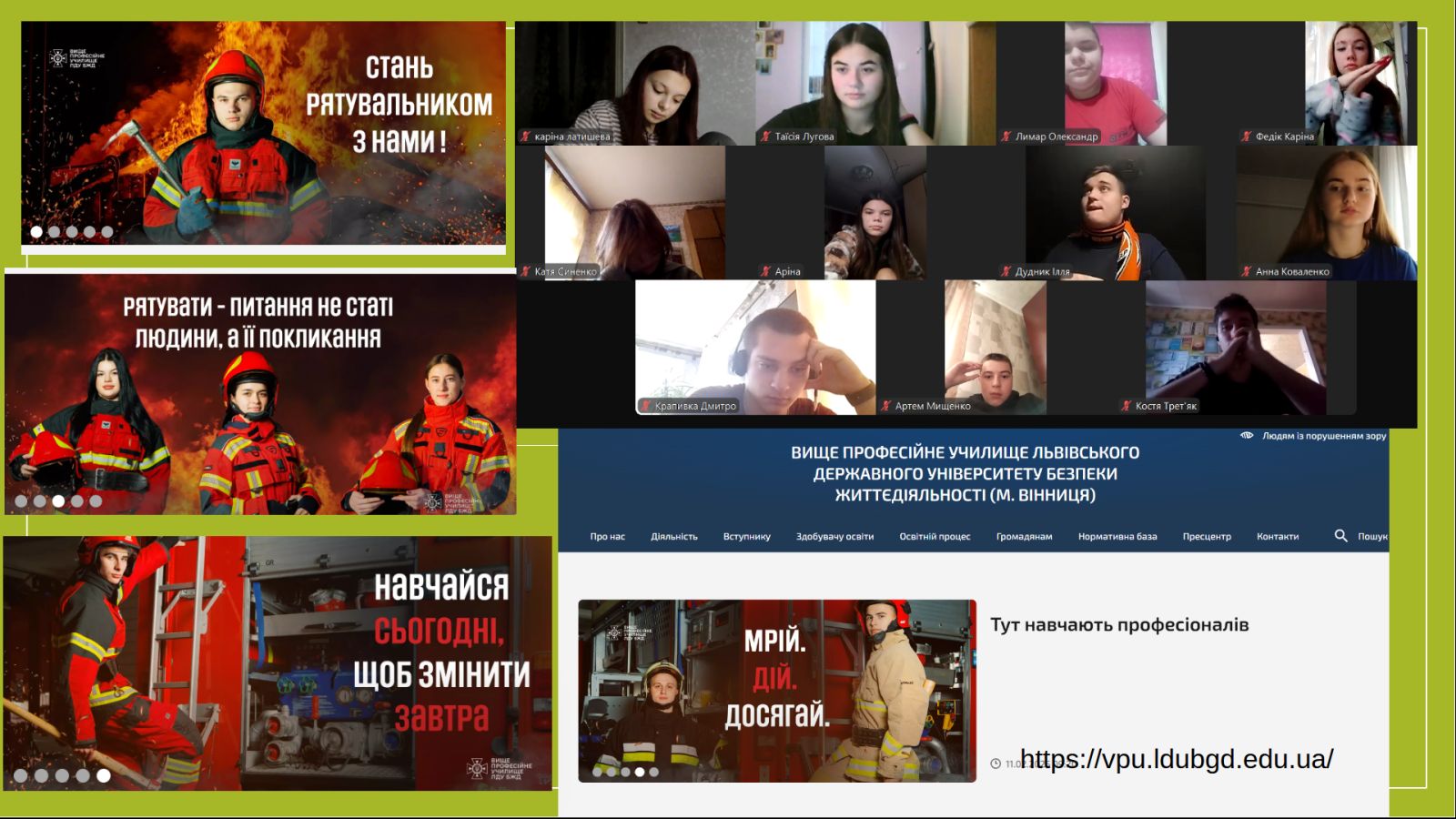Click muted mic icon beside Аріна
This screenshot has height=819, width=1456.
coord(766,271)
